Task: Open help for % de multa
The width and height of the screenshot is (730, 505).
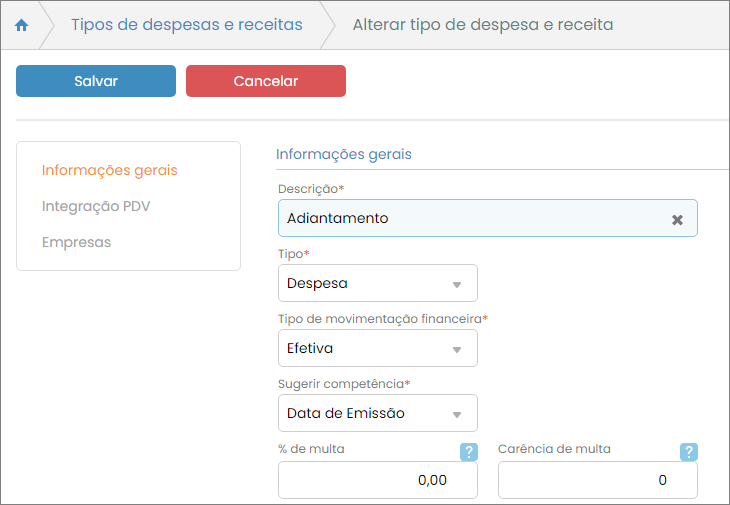Action: pyautogui.click(x=468, y=452)
